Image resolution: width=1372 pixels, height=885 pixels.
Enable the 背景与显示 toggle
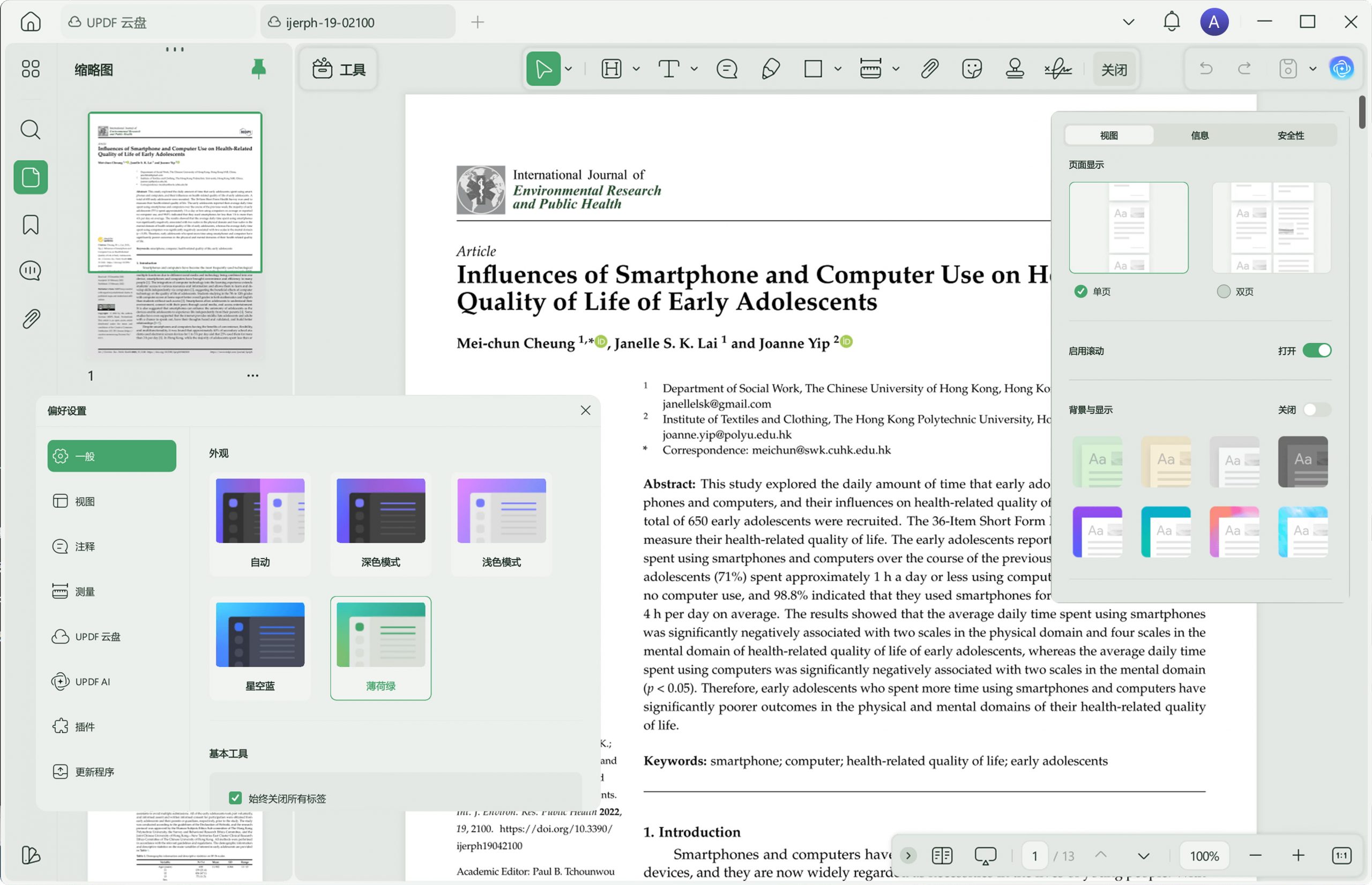(1316, 410)
